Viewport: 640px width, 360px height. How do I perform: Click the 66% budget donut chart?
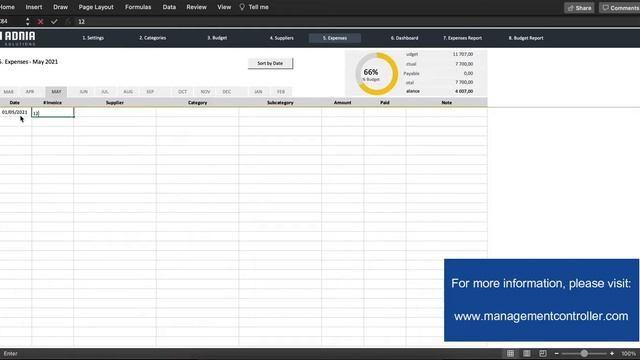pyautogui.click(x=376, y=74)
